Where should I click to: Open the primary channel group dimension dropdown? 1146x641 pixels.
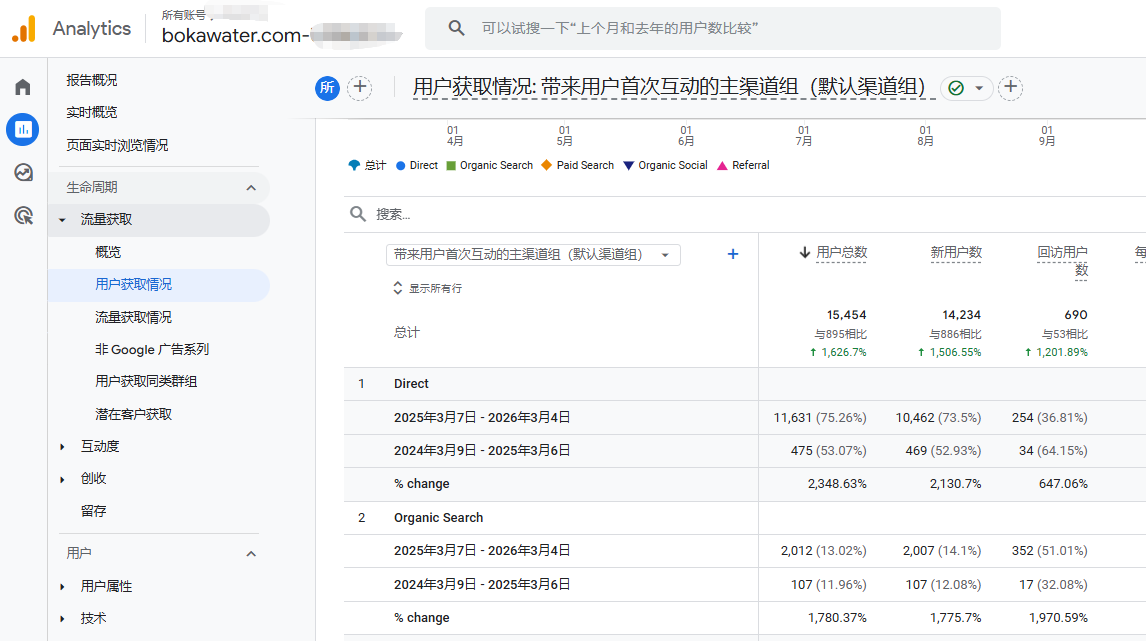click(x=533, y=255)
